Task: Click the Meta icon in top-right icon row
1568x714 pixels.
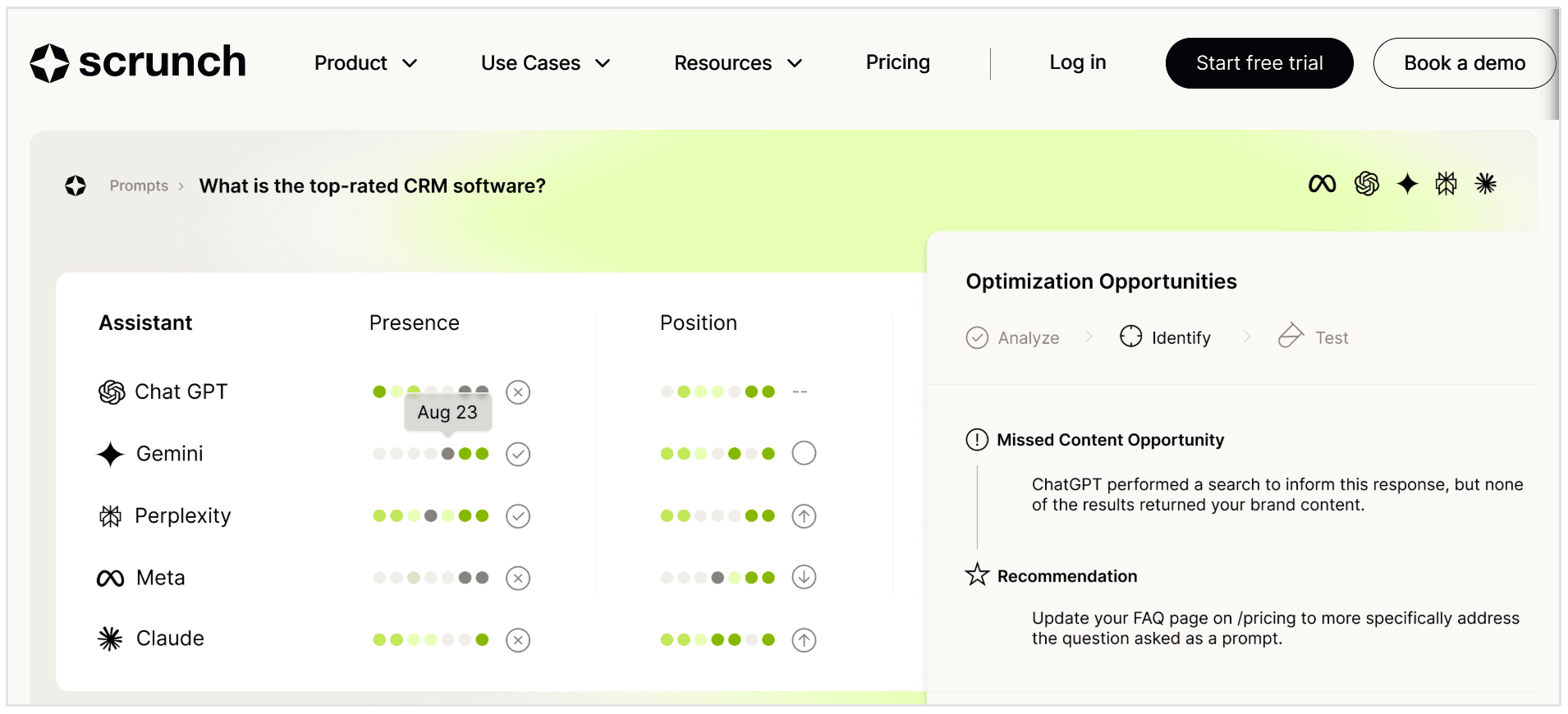Action: click(1322, 184)
